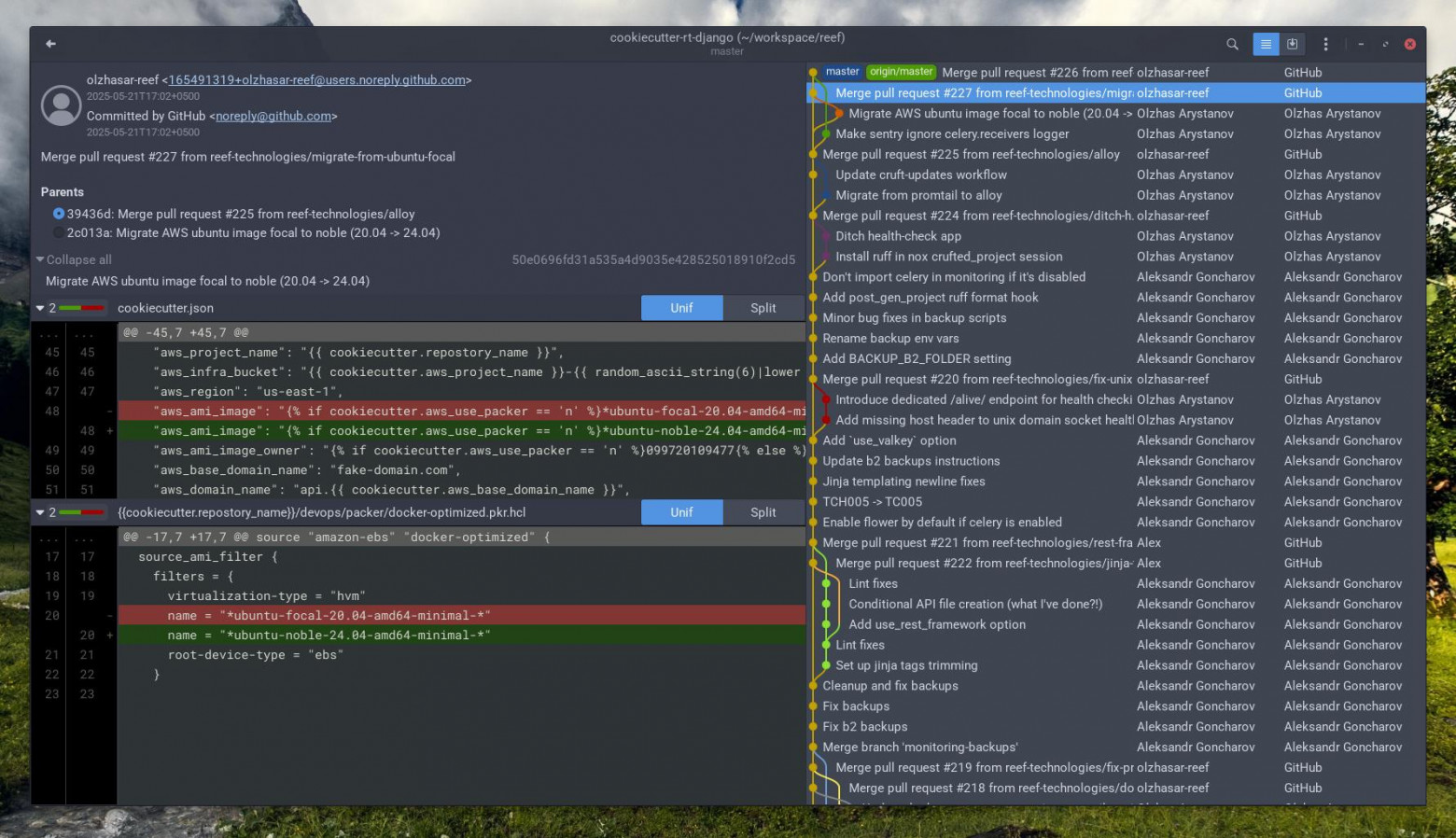
Task: Switch docker-optimized.pkr.hcl diff to Split view
Action: point(763,511)
